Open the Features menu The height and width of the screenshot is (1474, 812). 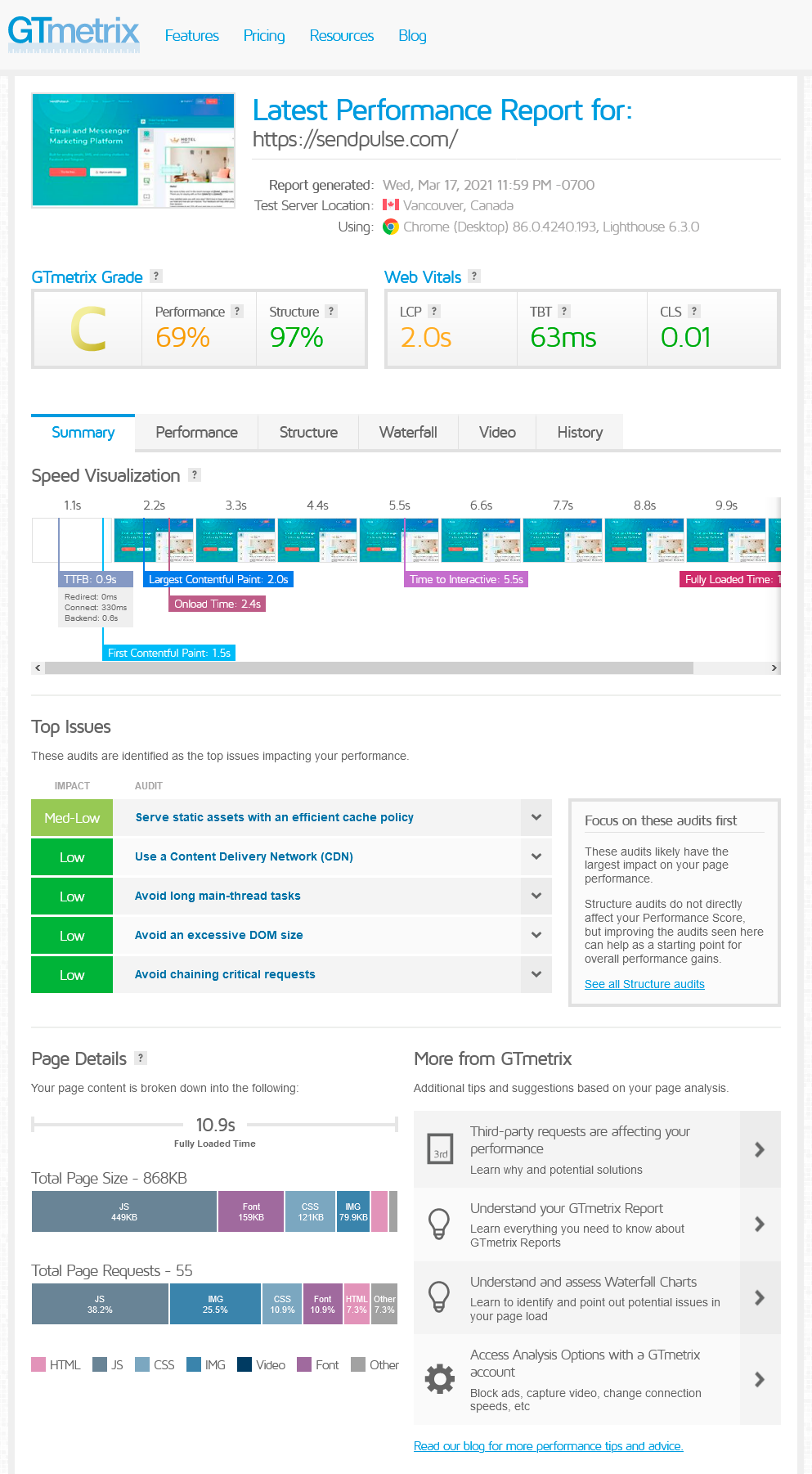pyautogui.click(x=192, y=36)
